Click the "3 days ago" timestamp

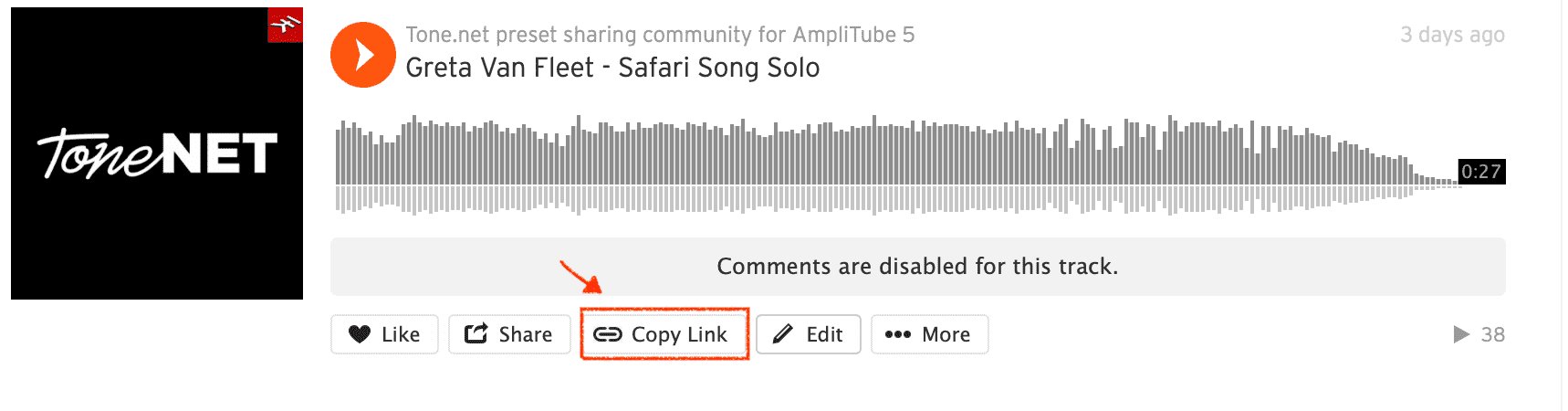1452,35
